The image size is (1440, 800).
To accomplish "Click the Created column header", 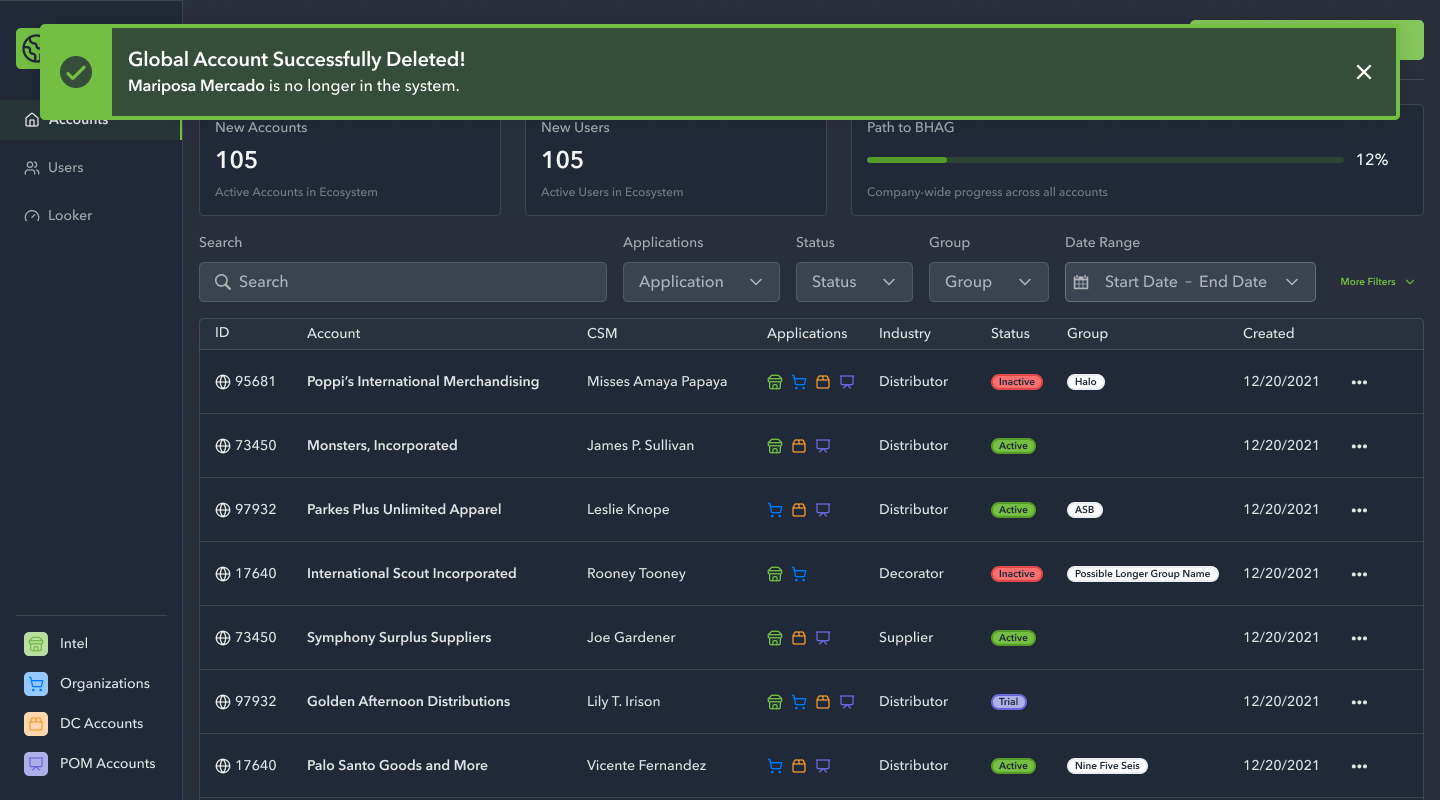I will pos(1268,334).
